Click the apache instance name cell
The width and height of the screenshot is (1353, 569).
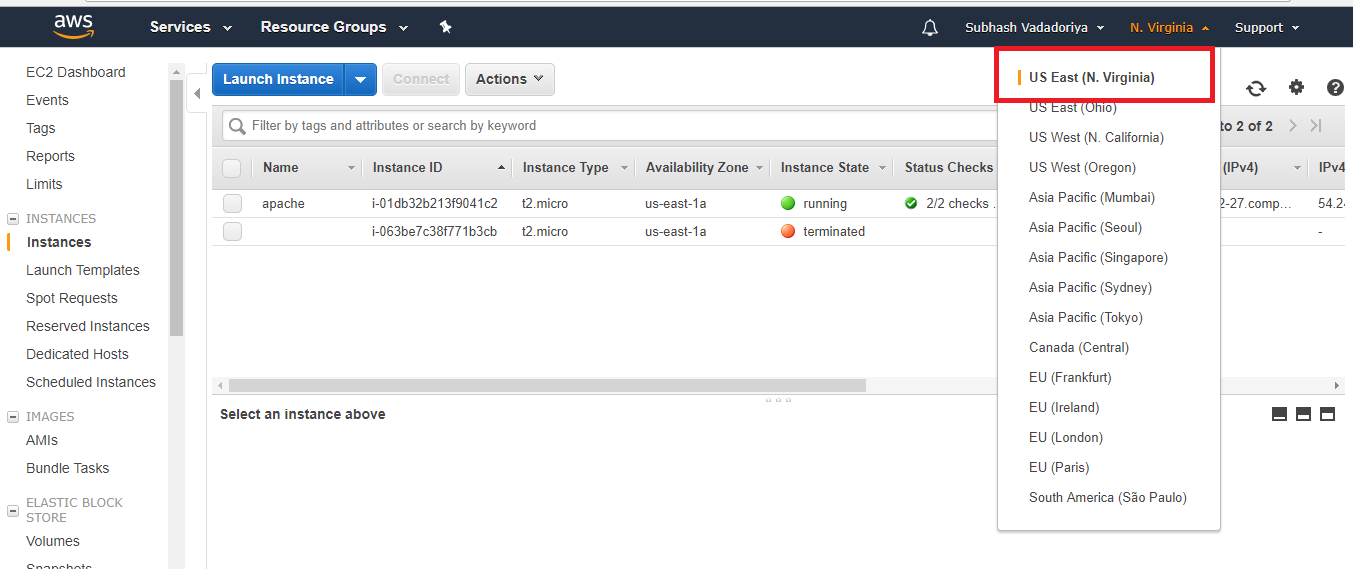click(283, 203)
